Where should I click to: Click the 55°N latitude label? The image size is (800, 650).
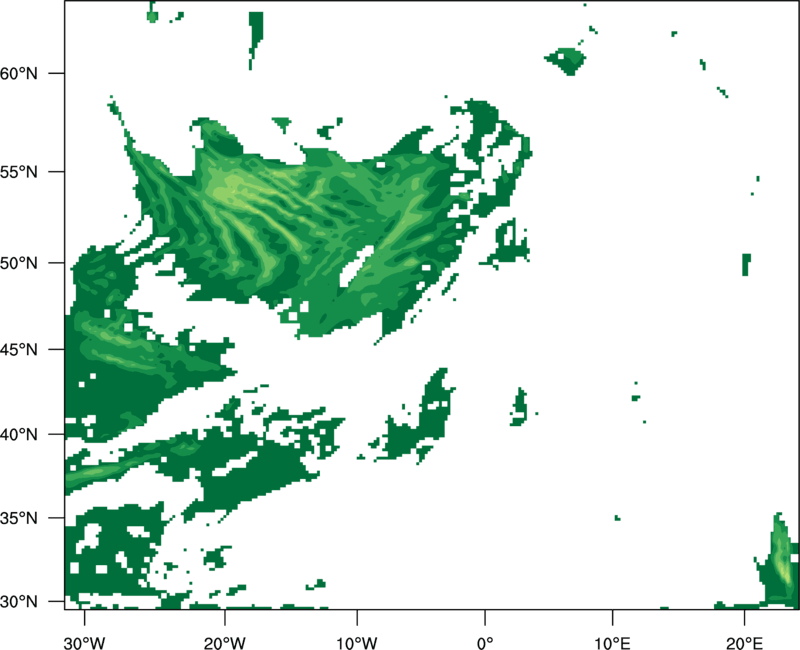click(19, 172)
